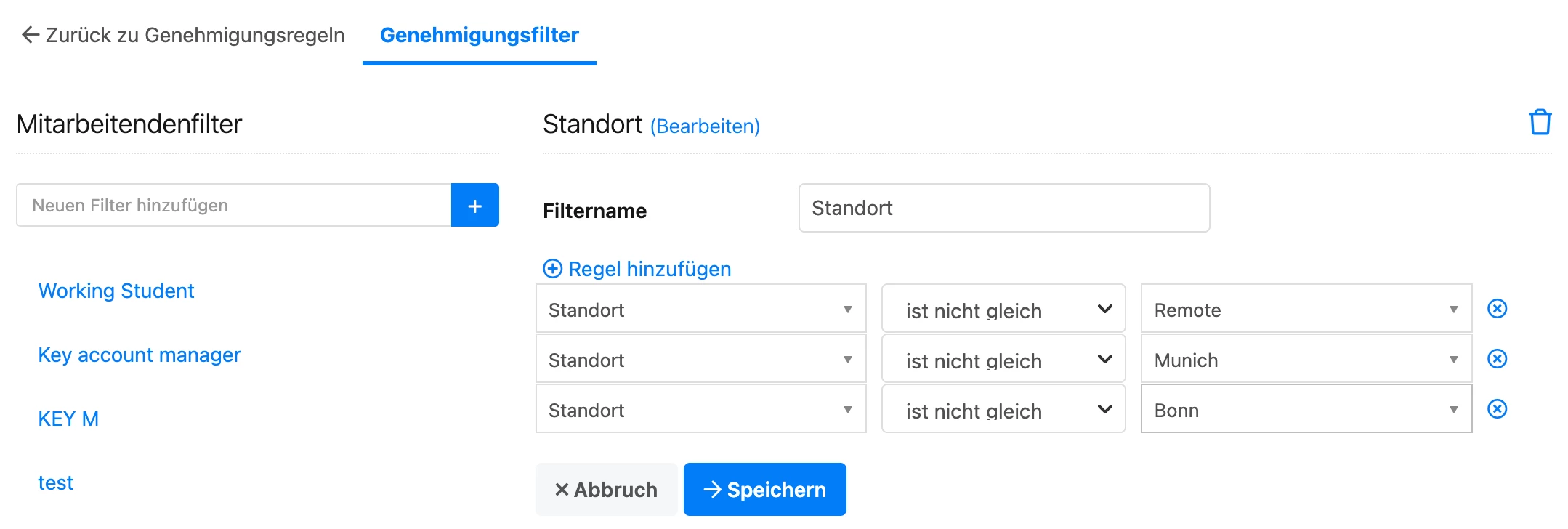Expand the 'ist nicht gleich' operator in the Munich row
1568x529 pixels.
pyautogui.click(x=1003, y=360)
